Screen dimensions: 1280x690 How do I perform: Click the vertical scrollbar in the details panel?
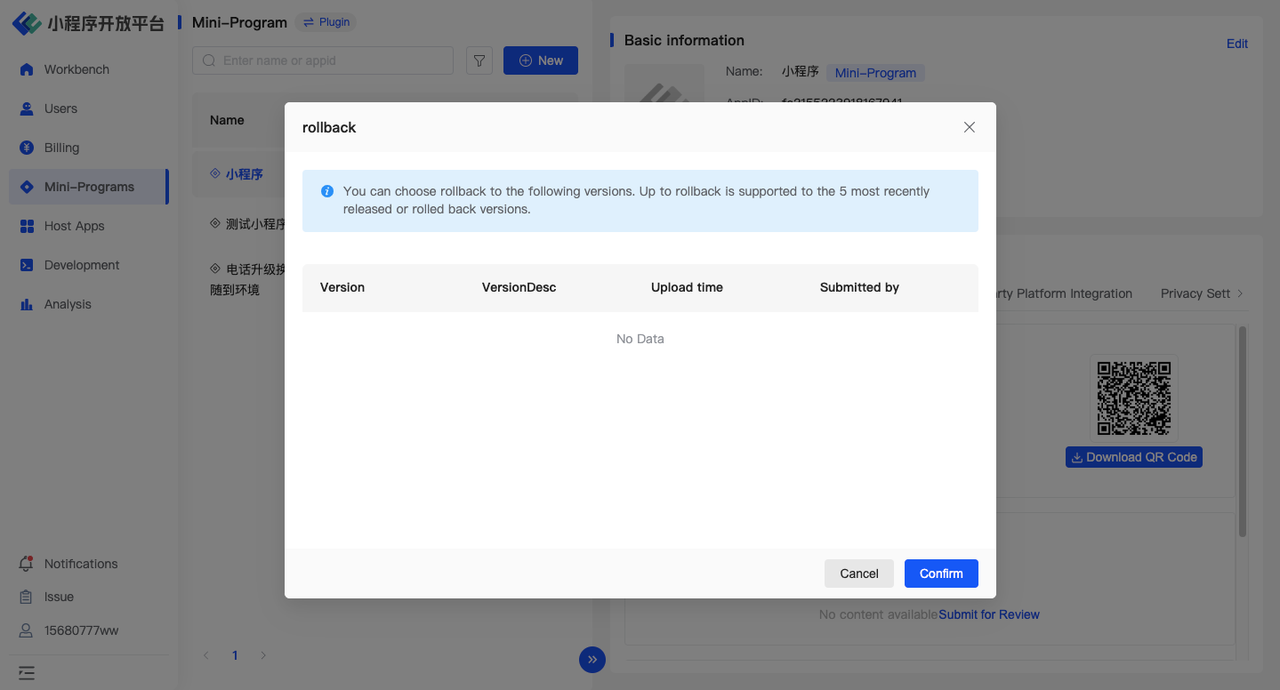pos(1243,430)
